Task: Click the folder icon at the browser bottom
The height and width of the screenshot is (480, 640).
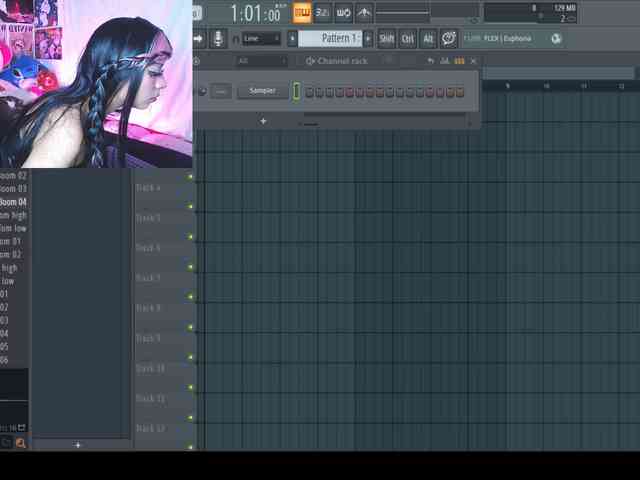Action: pos(6,442)
